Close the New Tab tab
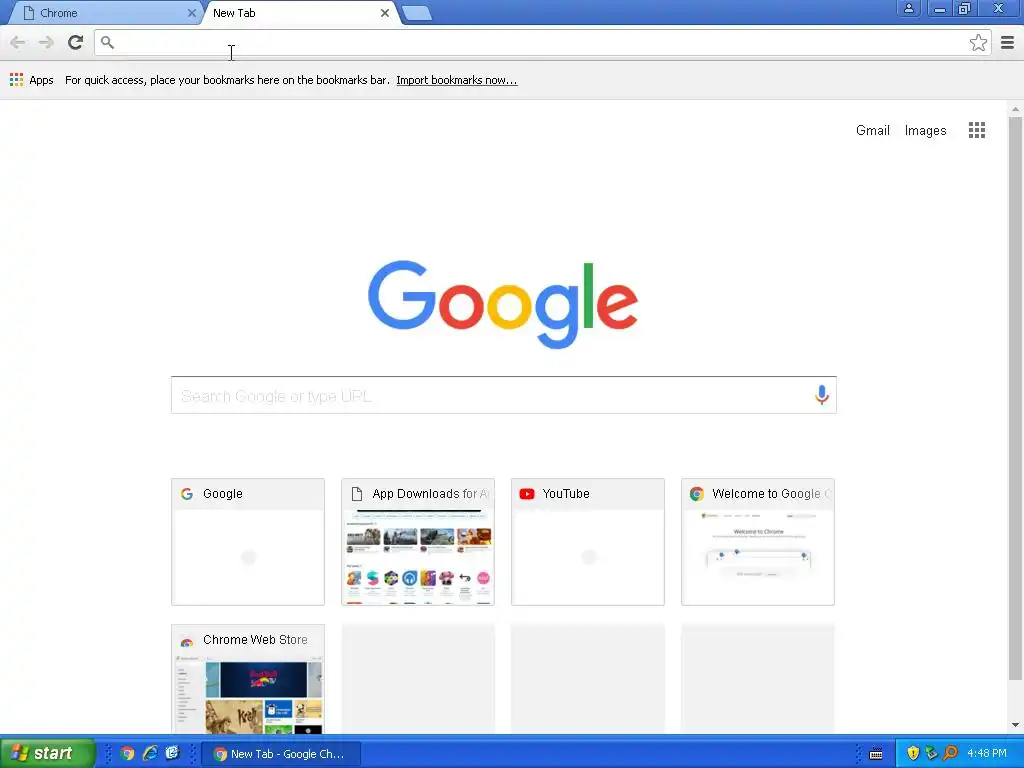 (x=385, y=13)
